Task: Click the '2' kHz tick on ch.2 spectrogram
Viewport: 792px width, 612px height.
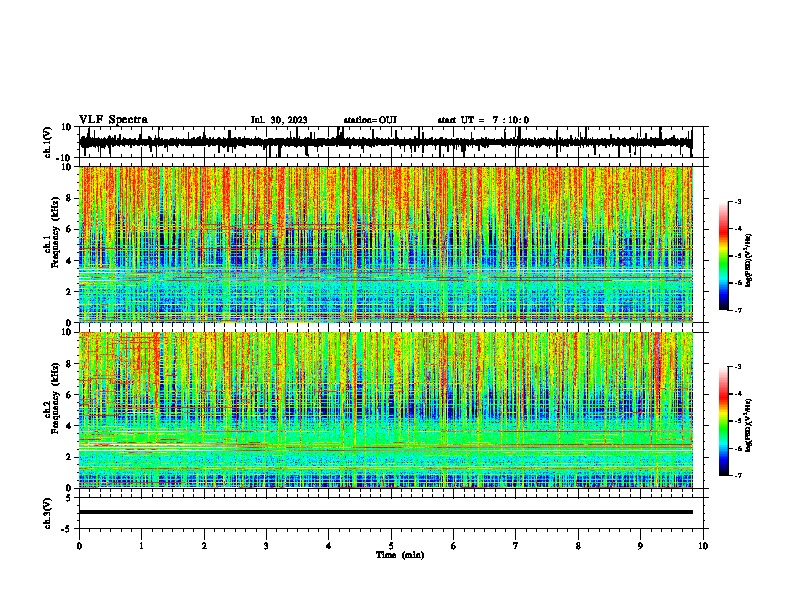Action: pos(69,457)
